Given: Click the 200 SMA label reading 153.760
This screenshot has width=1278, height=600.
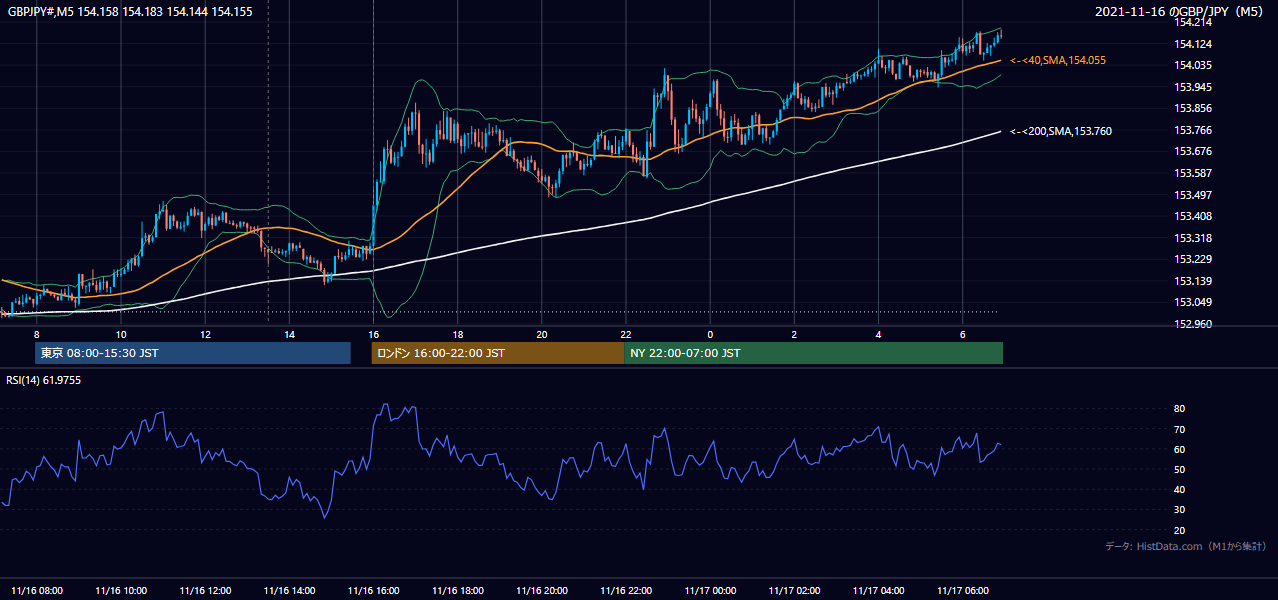Looking at the screenshot, I should coord(1061,131).
